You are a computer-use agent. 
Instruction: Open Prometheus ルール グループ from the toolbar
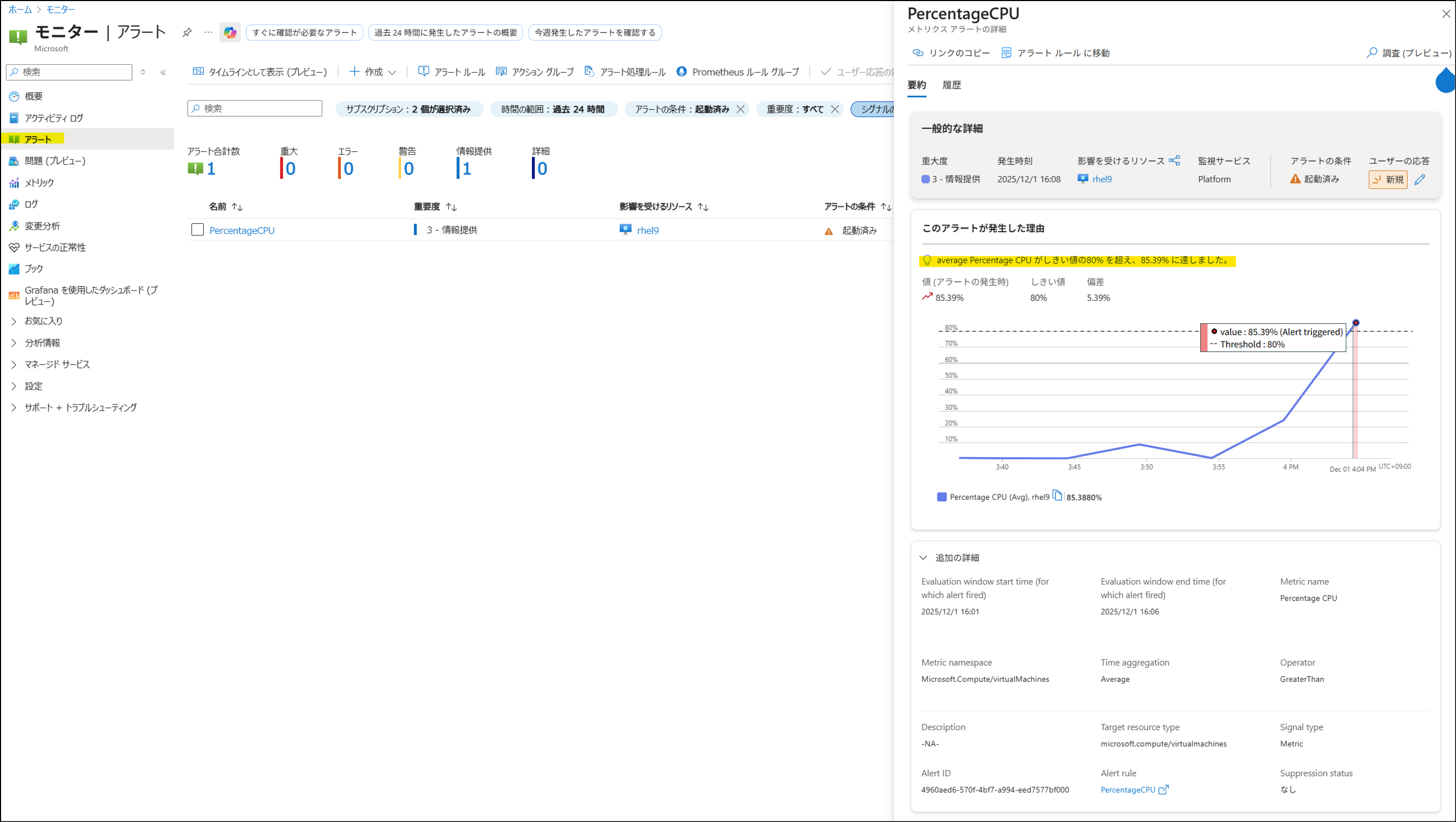(738, 72)
